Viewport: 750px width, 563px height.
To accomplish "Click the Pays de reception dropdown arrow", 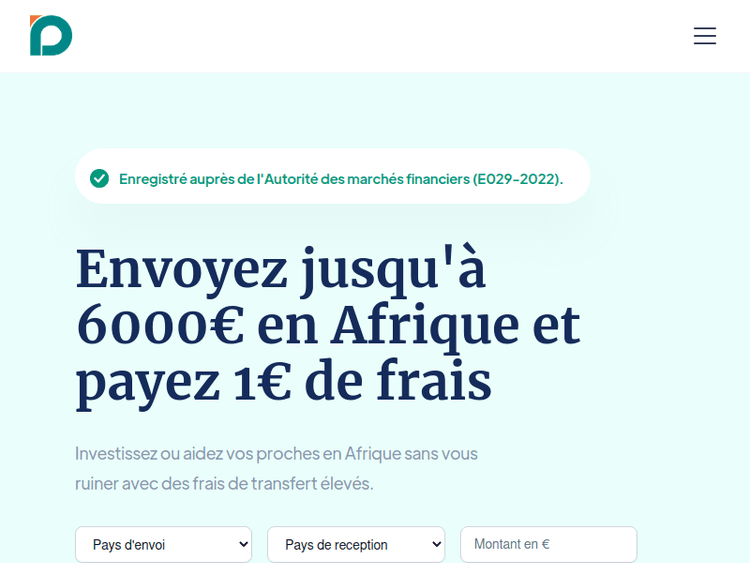I will point(437,545).
